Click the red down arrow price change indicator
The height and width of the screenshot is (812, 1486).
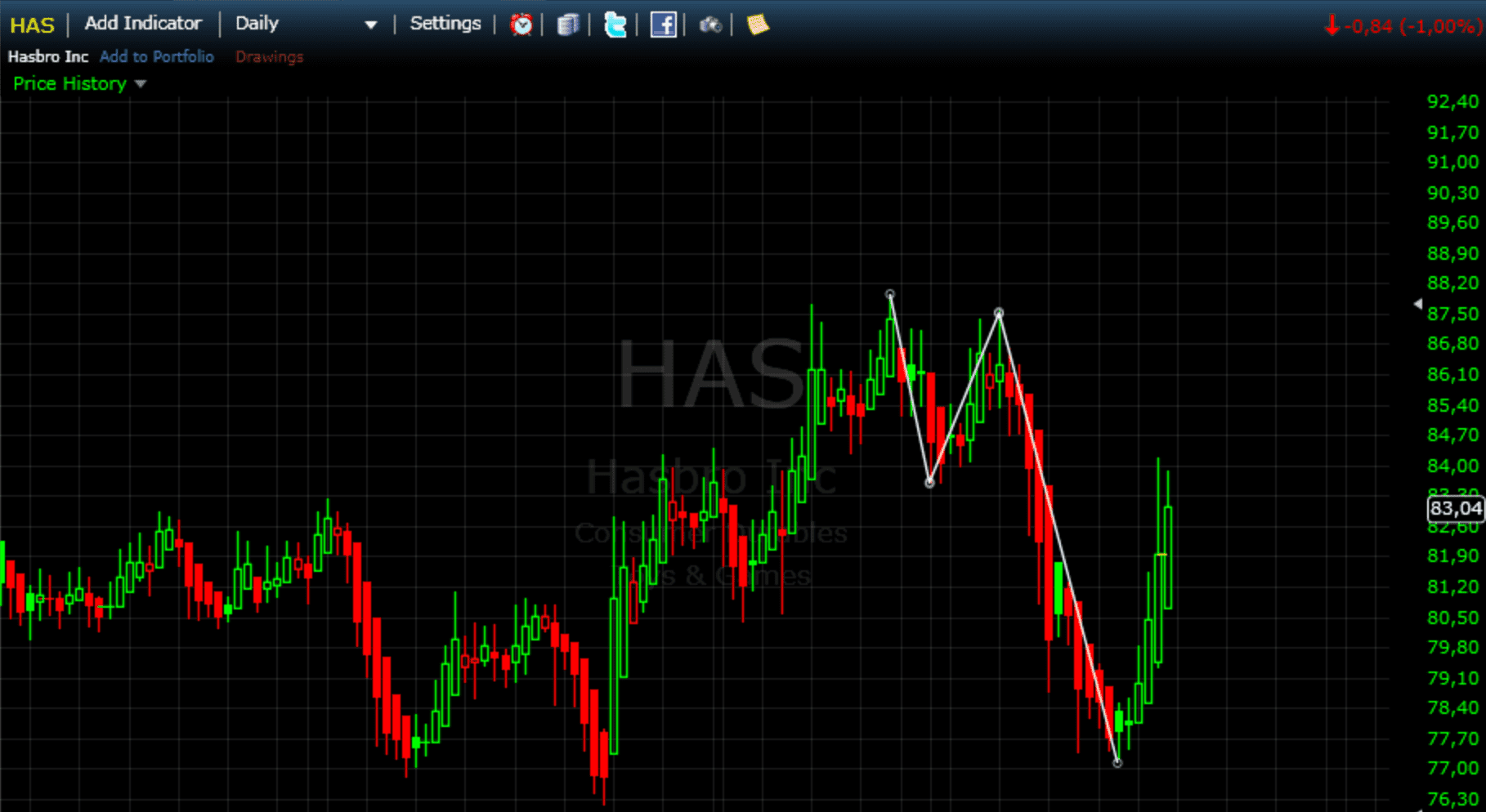pos(1332,26)
